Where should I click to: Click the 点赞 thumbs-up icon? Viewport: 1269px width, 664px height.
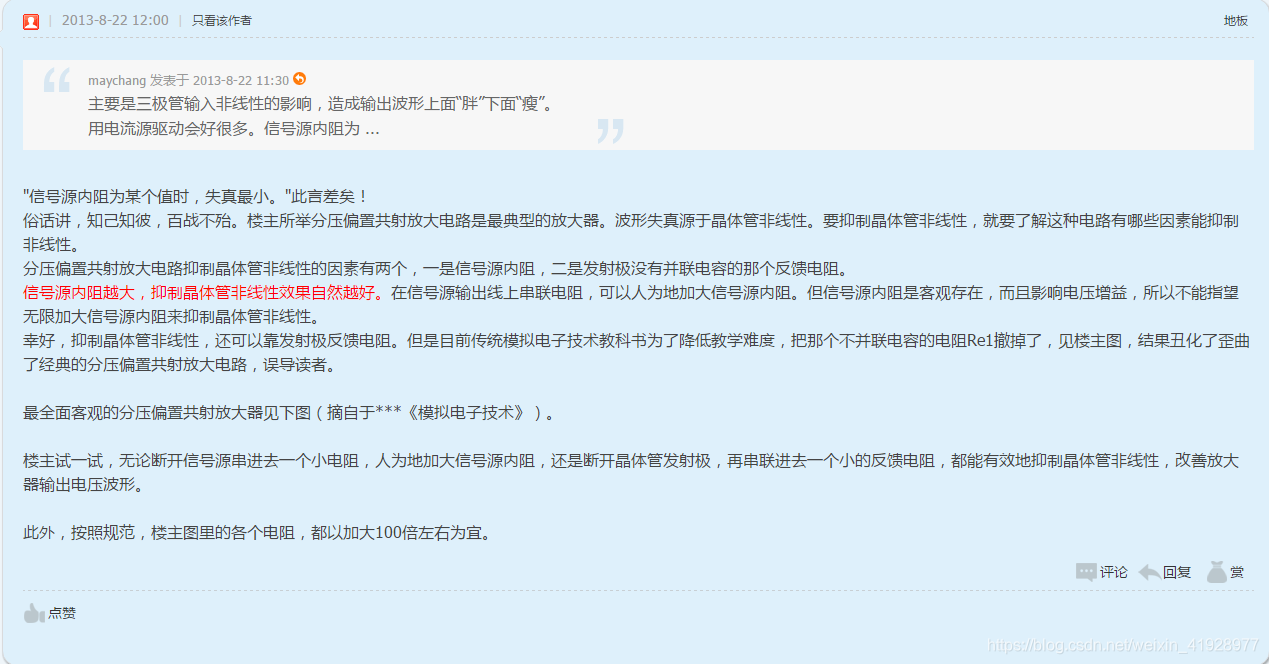coord(34,613)
